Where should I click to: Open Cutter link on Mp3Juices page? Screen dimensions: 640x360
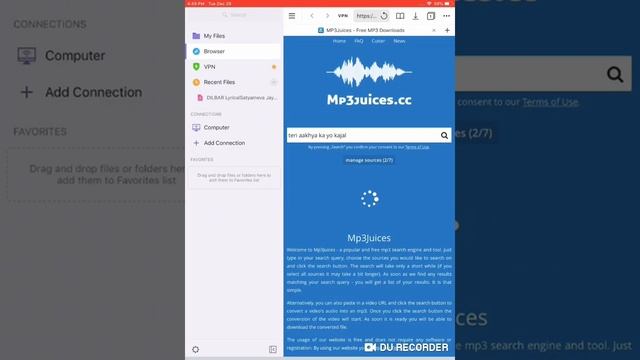(378, 41)
